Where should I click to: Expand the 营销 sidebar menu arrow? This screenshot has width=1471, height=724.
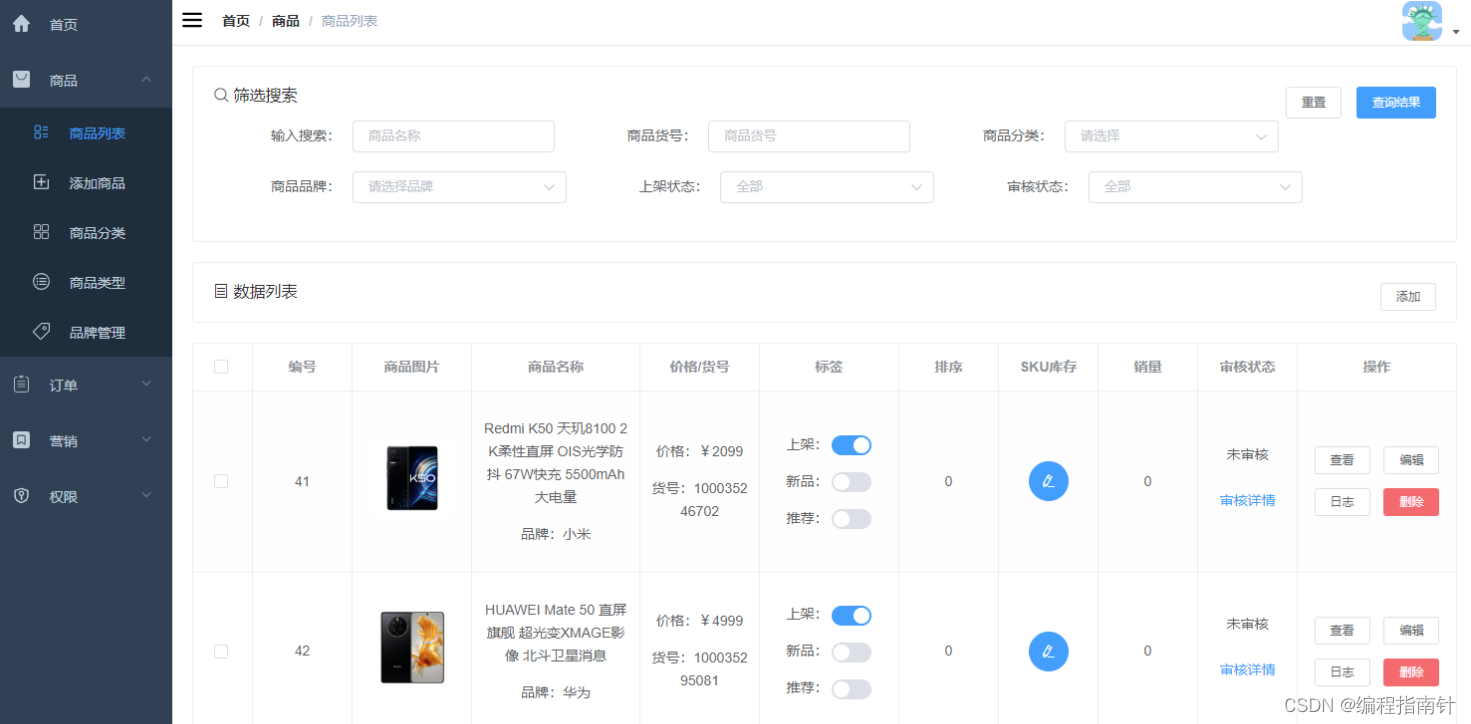(x=146, y=439)
